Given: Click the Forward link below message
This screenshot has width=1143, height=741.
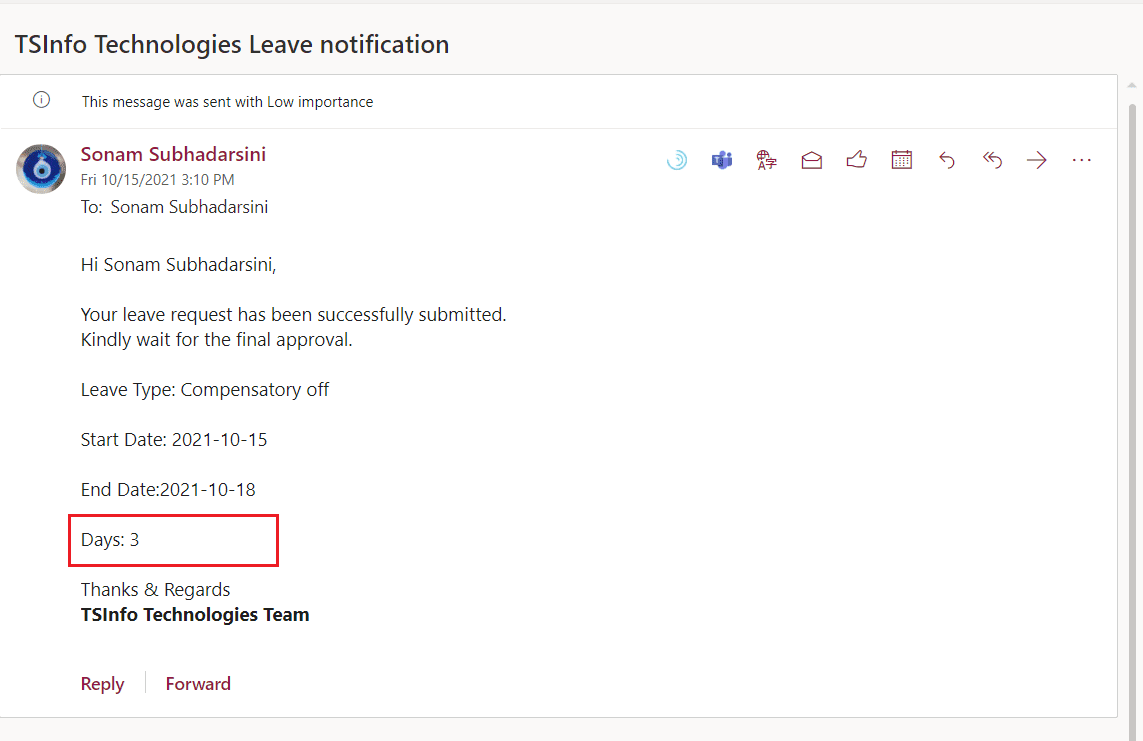Looking at the screenshot, I should pos(198,683).
